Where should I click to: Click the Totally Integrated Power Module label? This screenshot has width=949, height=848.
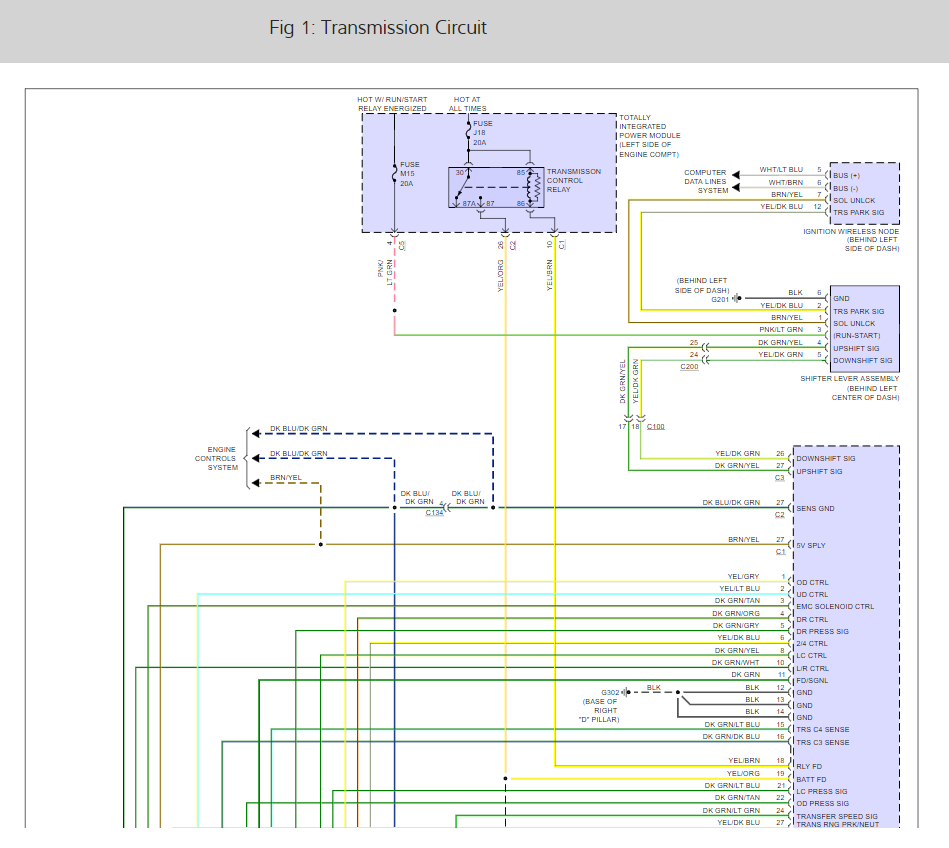coord(649,136)
